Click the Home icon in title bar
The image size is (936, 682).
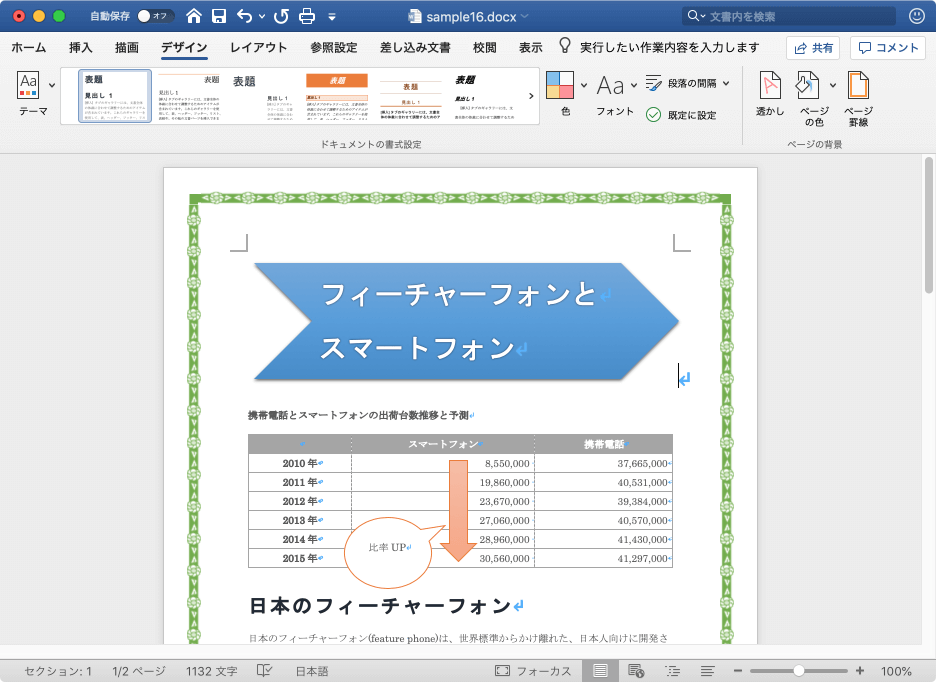pos(193,16)
